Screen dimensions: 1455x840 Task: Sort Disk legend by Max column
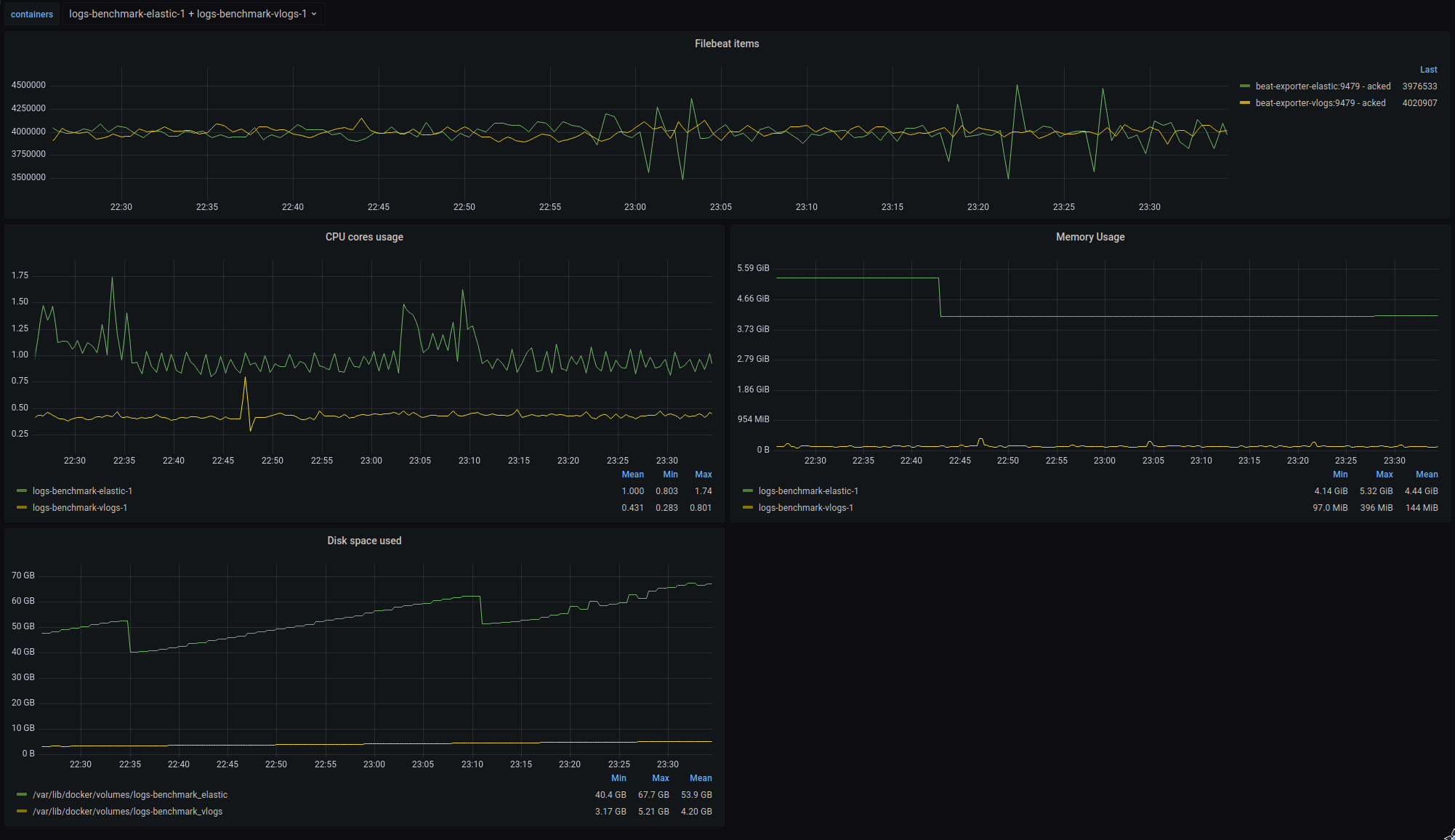click(661, 778)
